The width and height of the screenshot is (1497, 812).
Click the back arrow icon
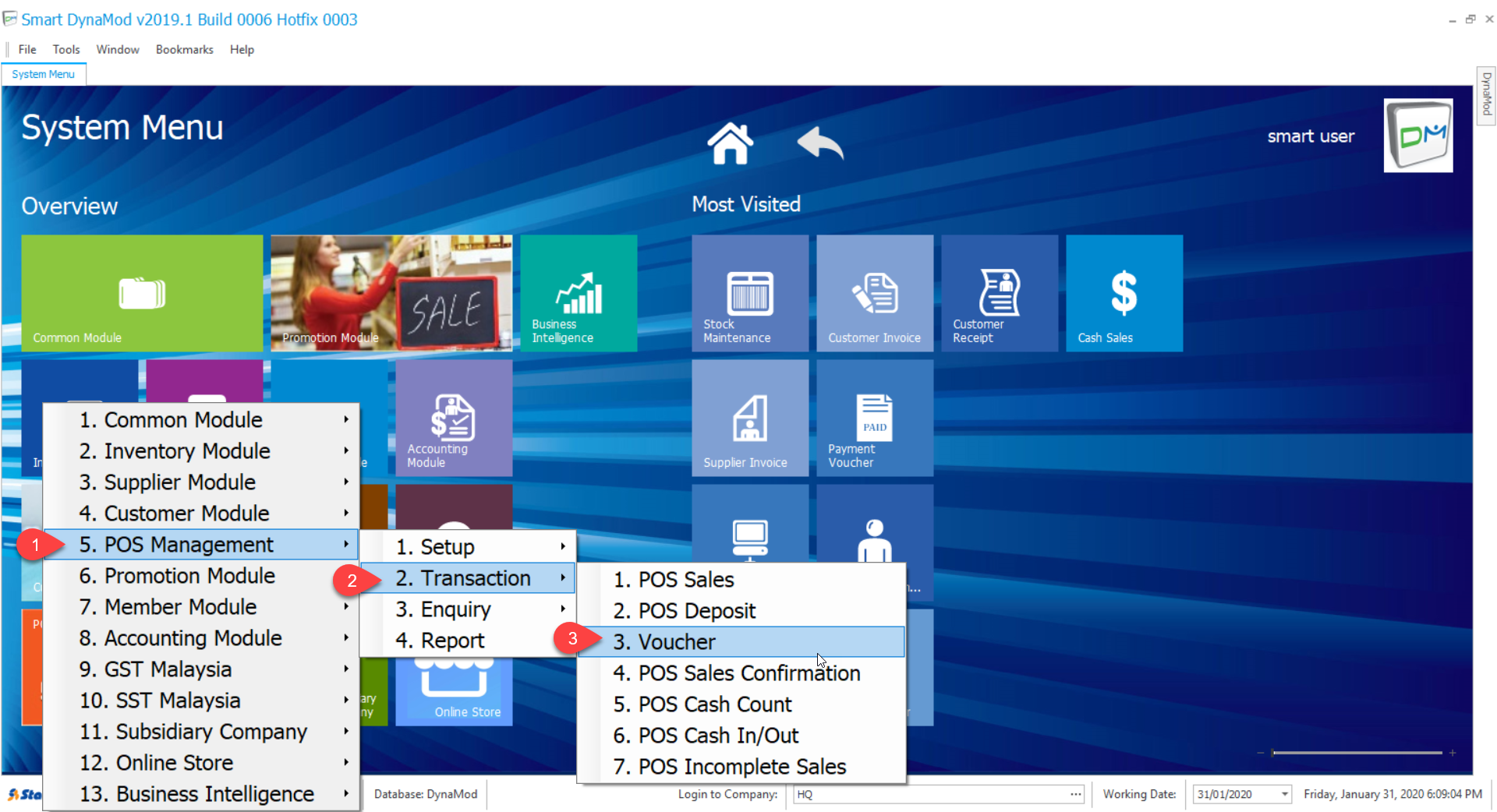point(820,143)
